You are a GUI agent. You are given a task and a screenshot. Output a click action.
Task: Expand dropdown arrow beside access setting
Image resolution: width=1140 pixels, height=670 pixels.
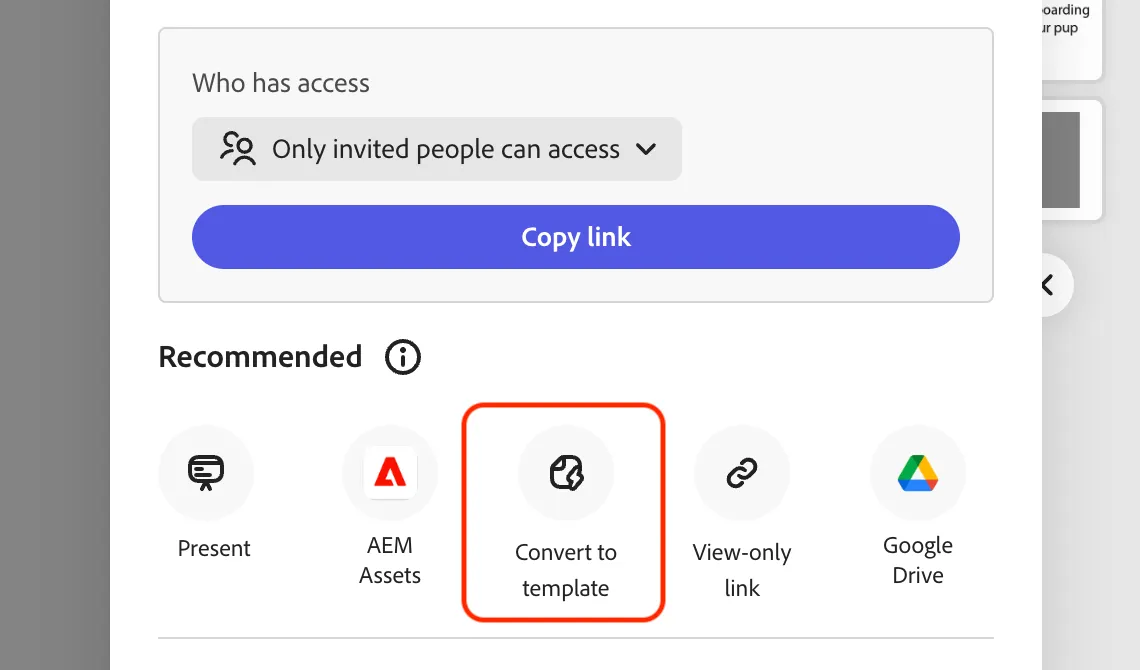[x=646, y=149]
